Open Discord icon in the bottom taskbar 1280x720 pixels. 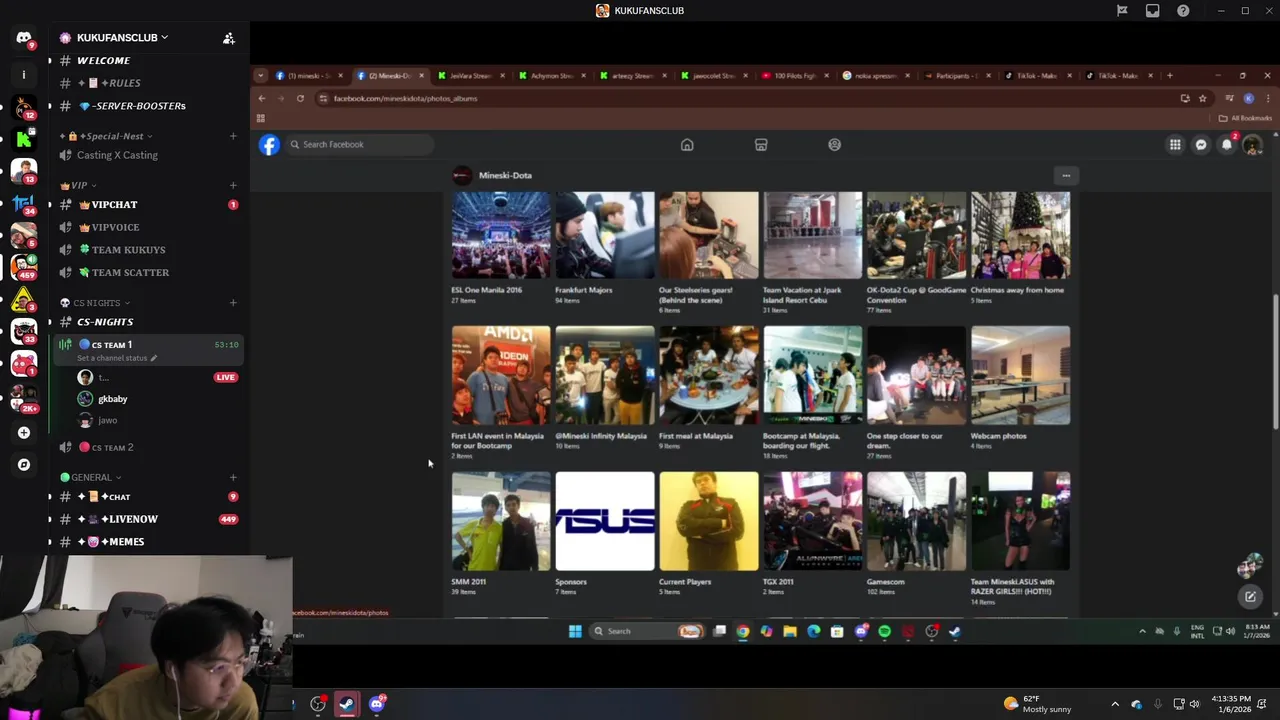[x=377, y=704]
